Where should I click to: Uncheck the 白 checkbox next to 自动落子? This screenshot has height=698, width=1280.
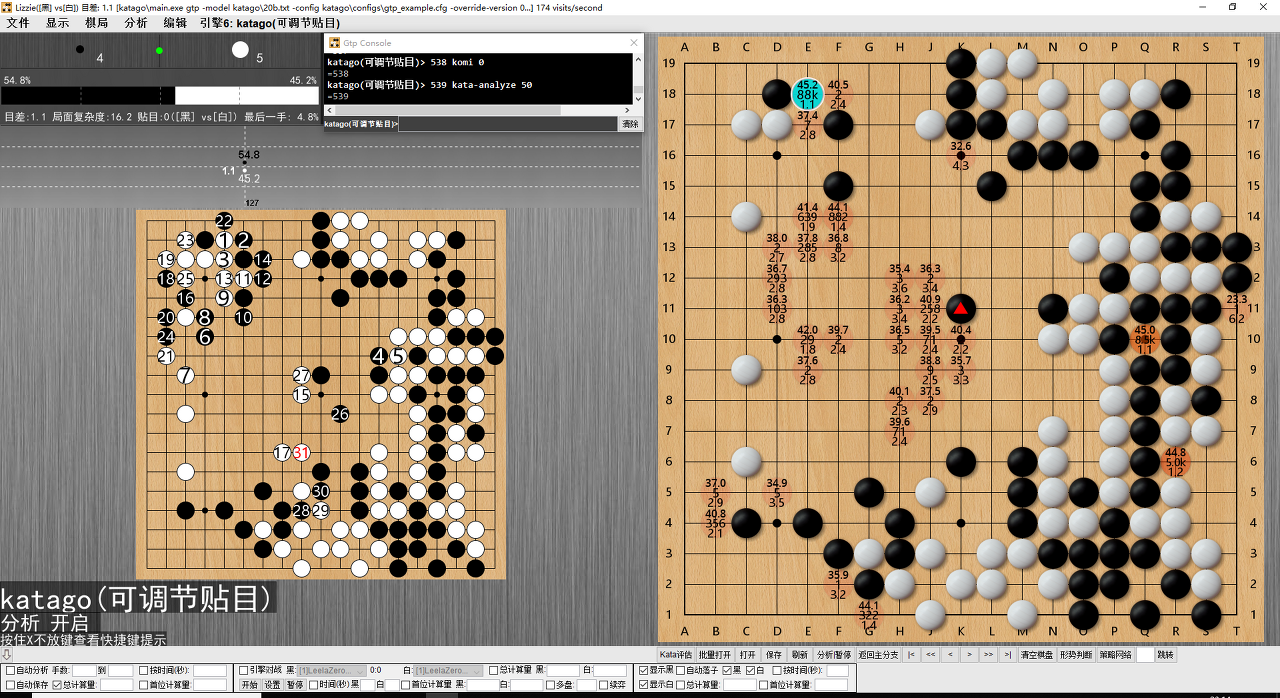[x=750, y=670]
